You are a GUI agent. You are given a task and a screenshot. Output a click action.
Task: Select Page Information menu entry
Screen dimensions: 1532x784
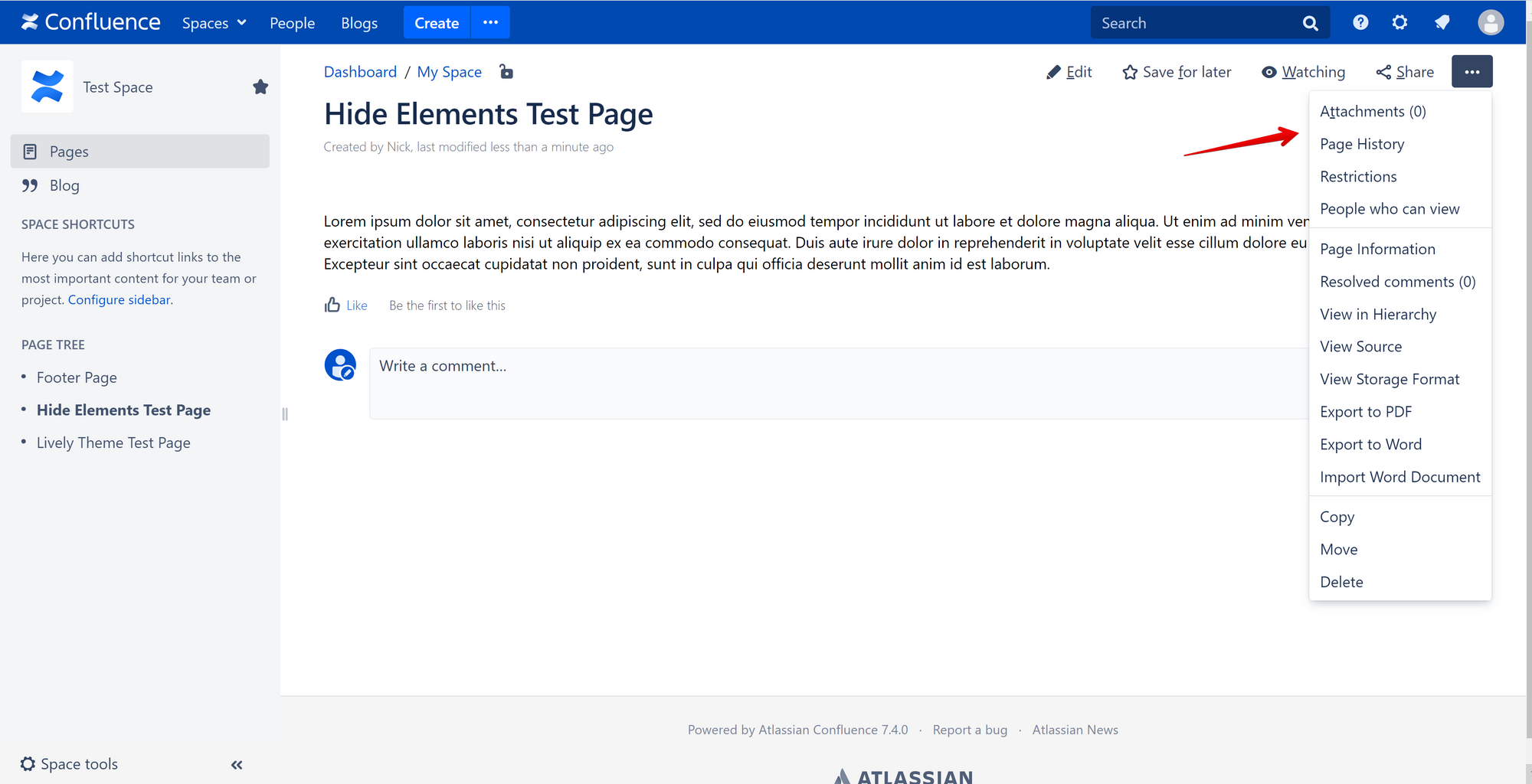pyautogui.click(x=1399, y=250)
